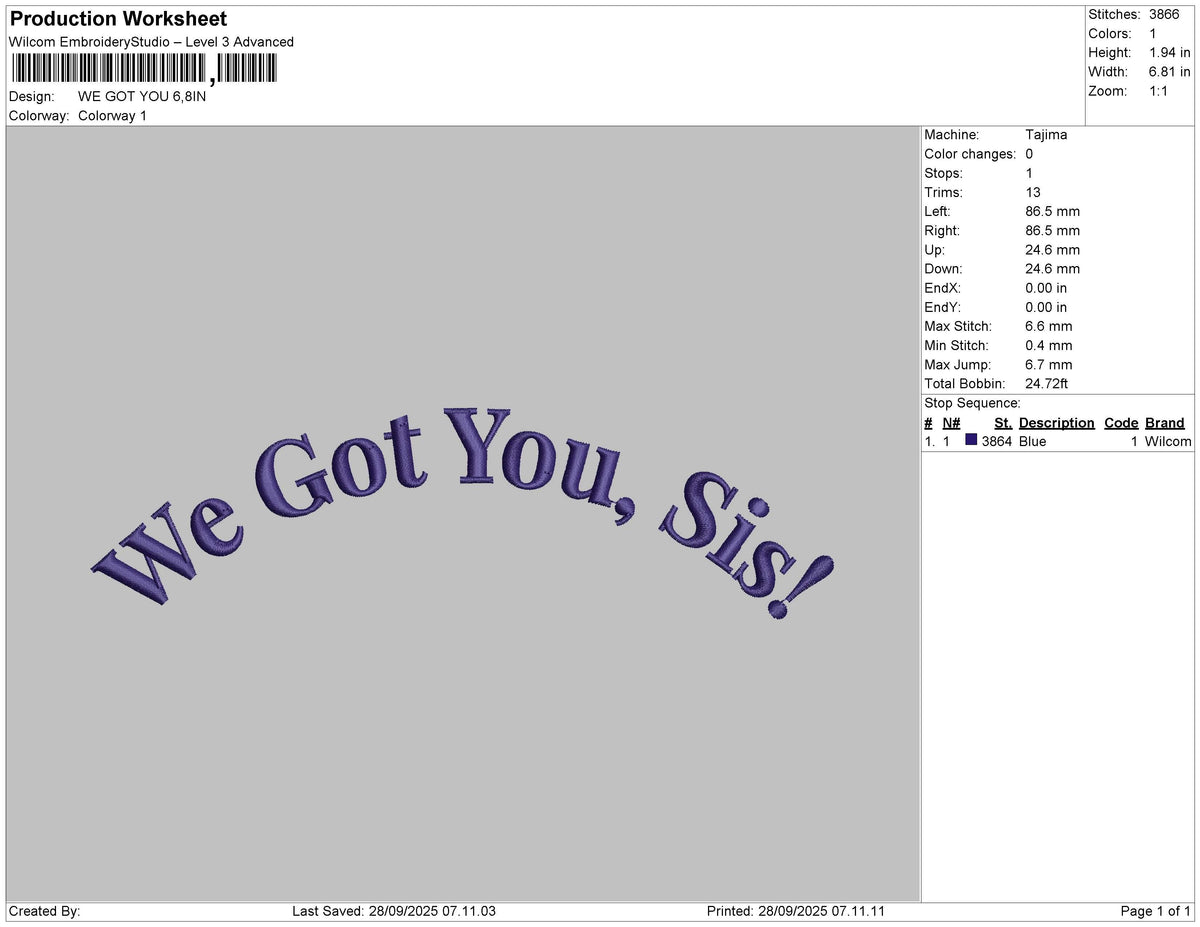Click the stop stitch count 3864
The width and height of the screenshot is (1200, 927).
click(x=997, y=441)
